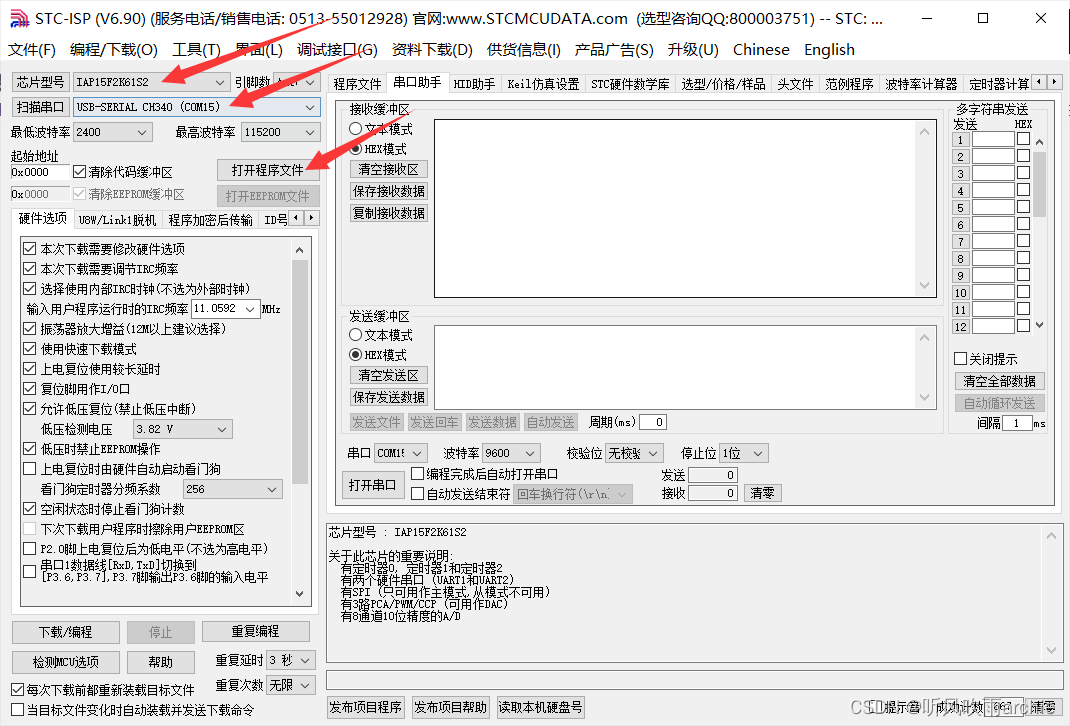Click down arrow of send buffer scrollbar

pos(925,397)
